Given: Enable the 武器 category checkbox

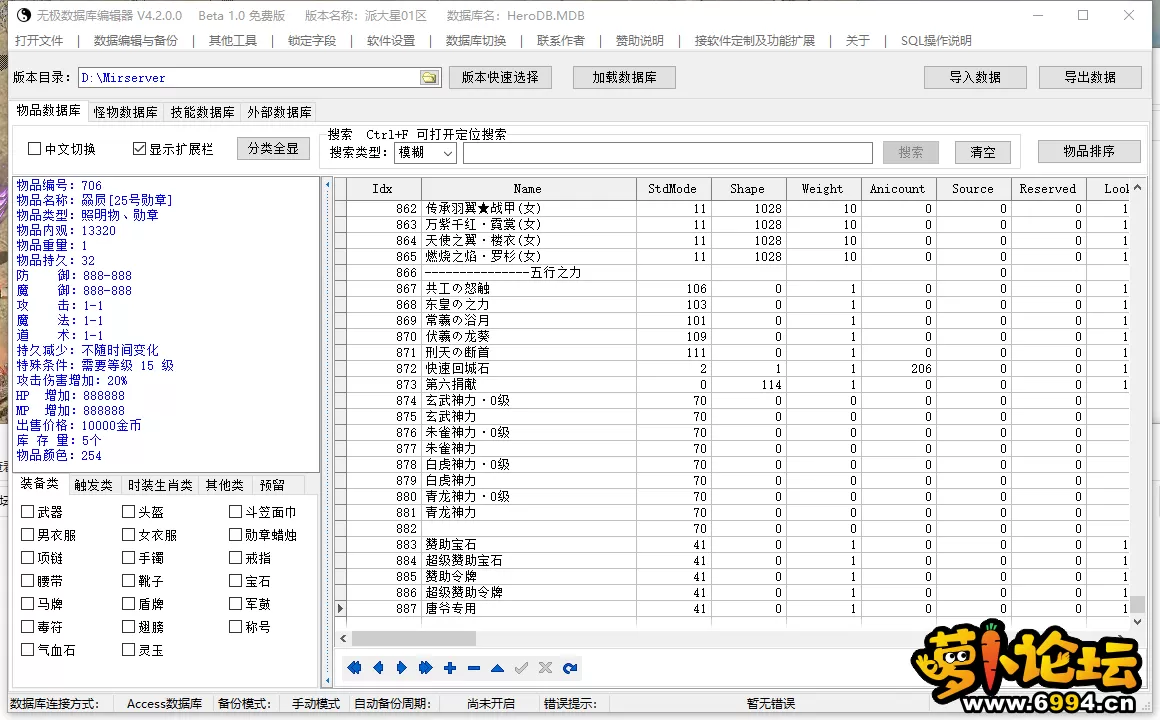Looking at the screenshot, I should tap(28, 511).
